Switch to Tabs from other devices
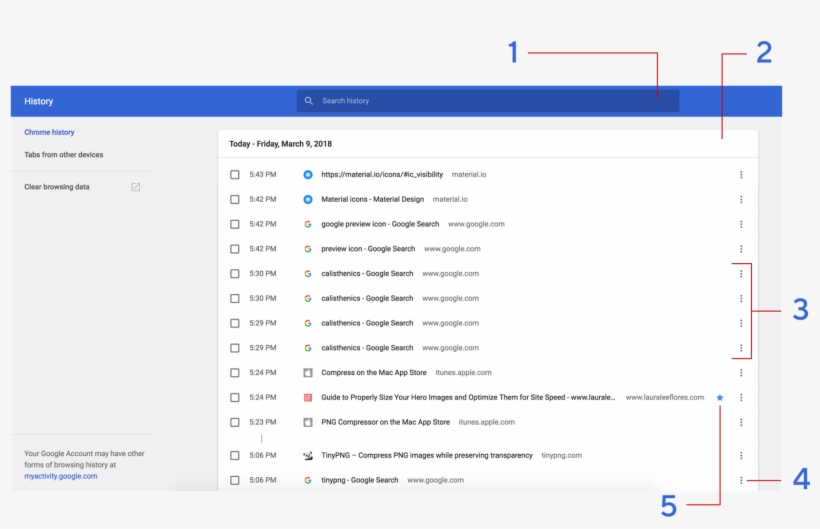The width and height of the screenshot is (820, 529). (x=63, y=155)
